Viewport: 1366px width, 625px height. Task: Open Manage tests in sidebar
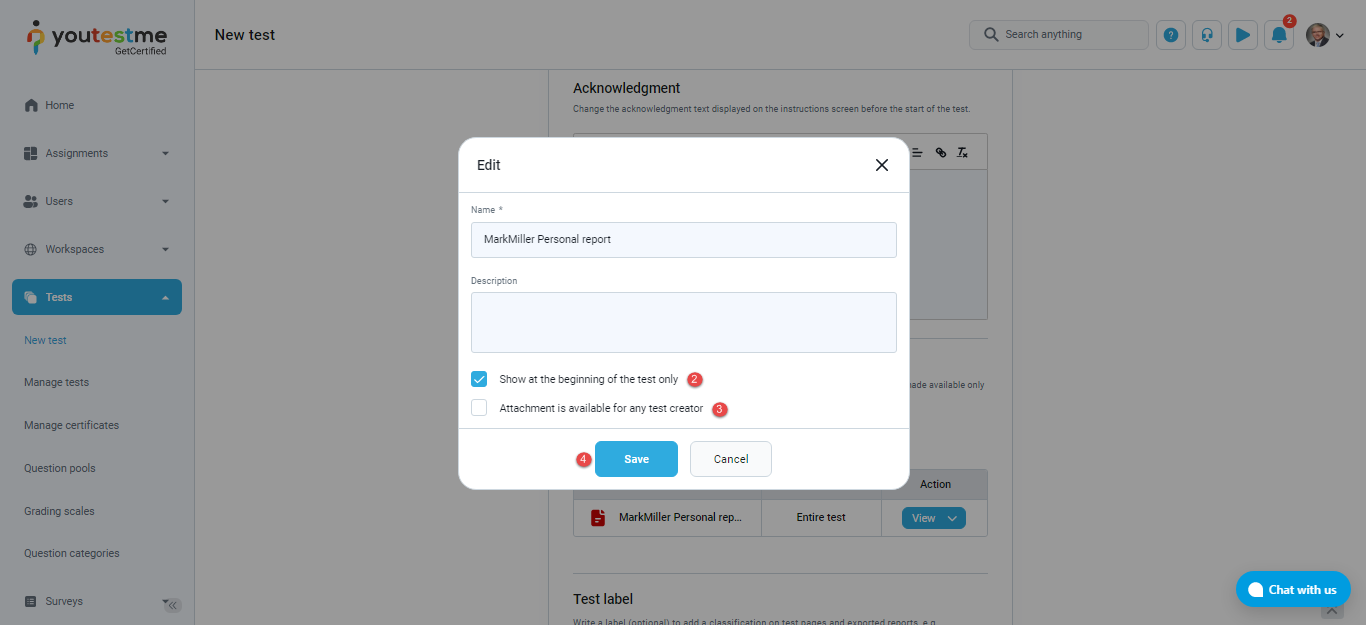[x=57, y=382]
